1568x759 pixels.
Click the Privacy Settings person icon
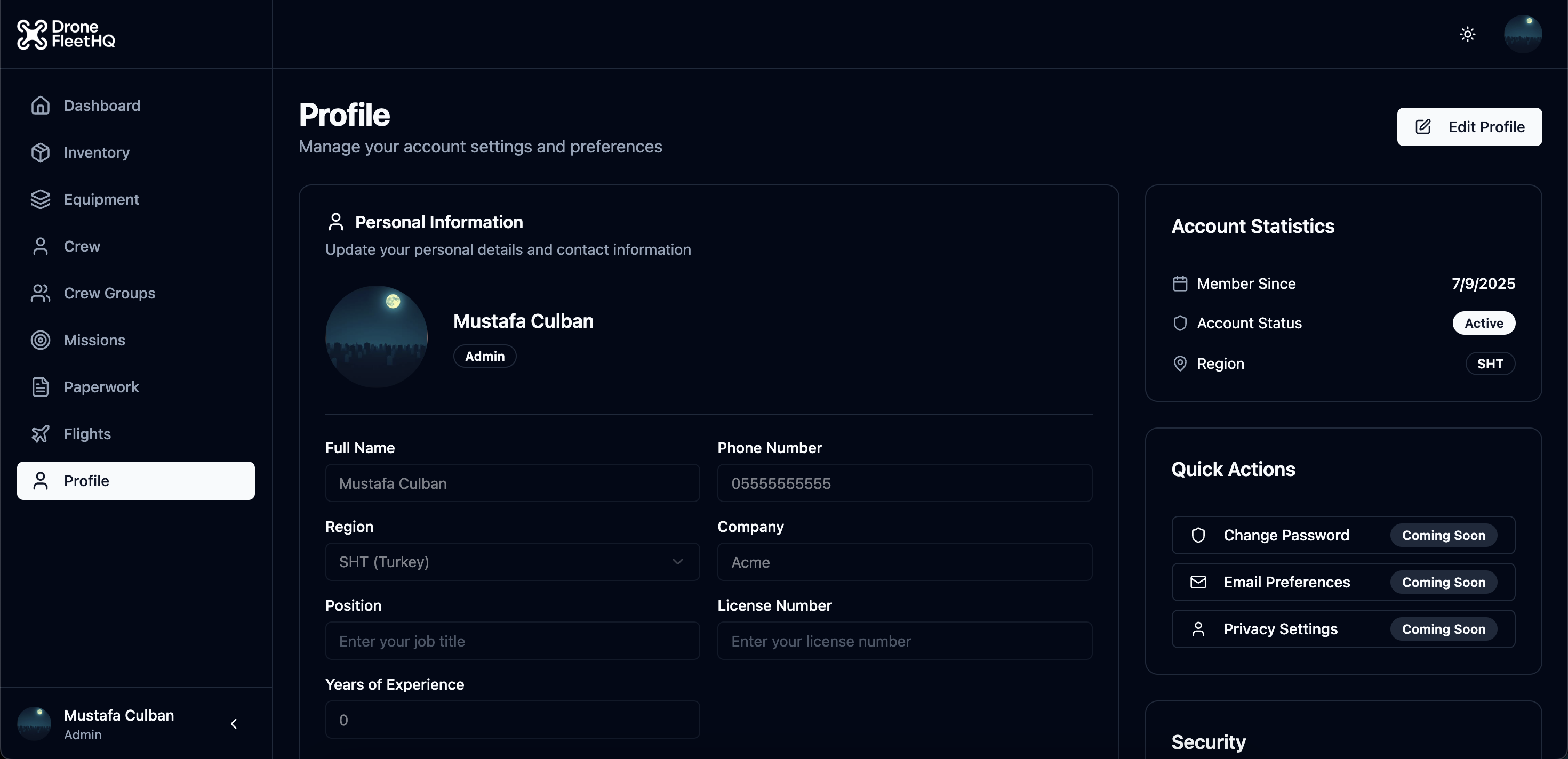click(x=1198, y=628)
